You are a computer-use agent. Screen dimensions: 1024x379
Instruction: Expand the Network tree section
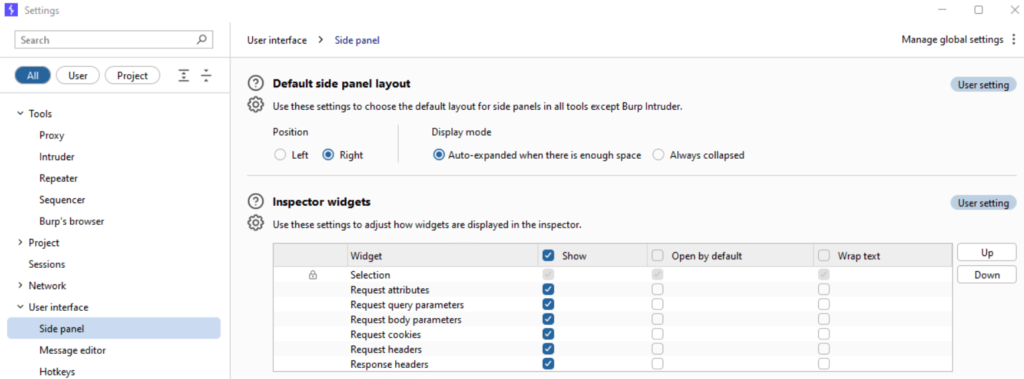[x=20, y=286]
